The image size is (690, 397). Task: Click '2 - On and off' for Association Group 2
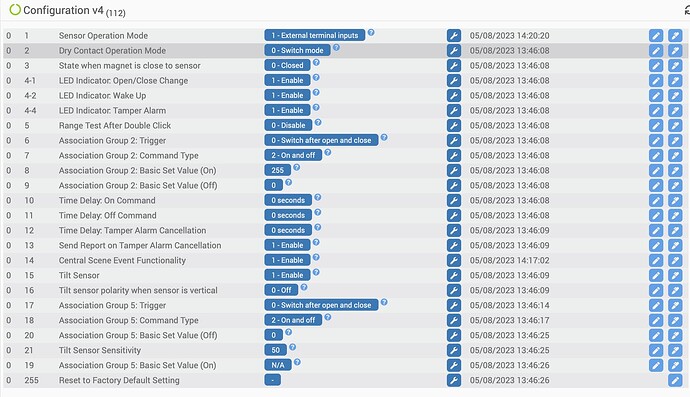[293, 155]
